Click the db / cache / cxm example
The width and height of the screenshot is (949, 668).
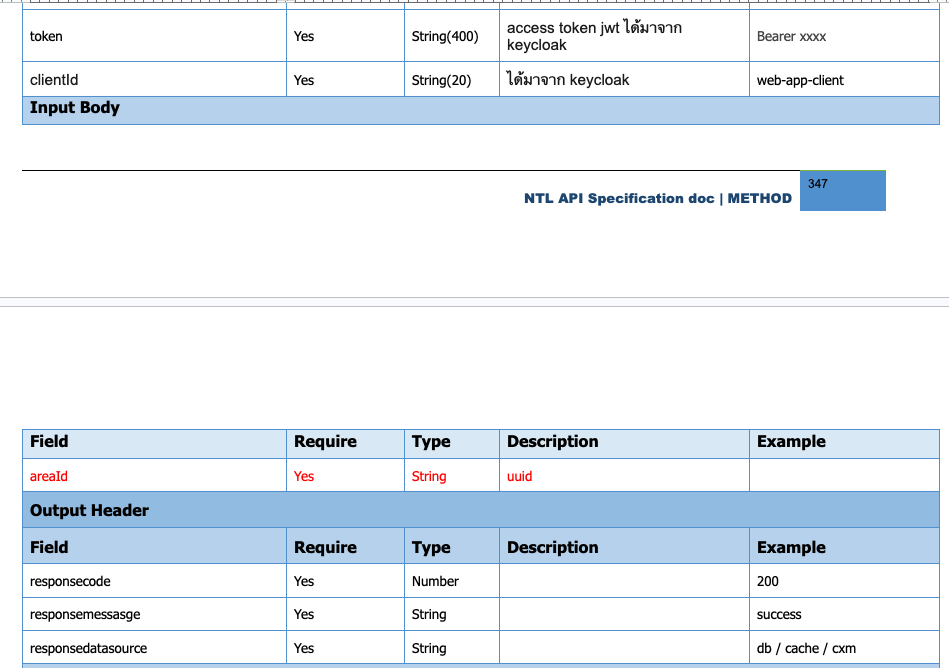[x=806, y=648]
